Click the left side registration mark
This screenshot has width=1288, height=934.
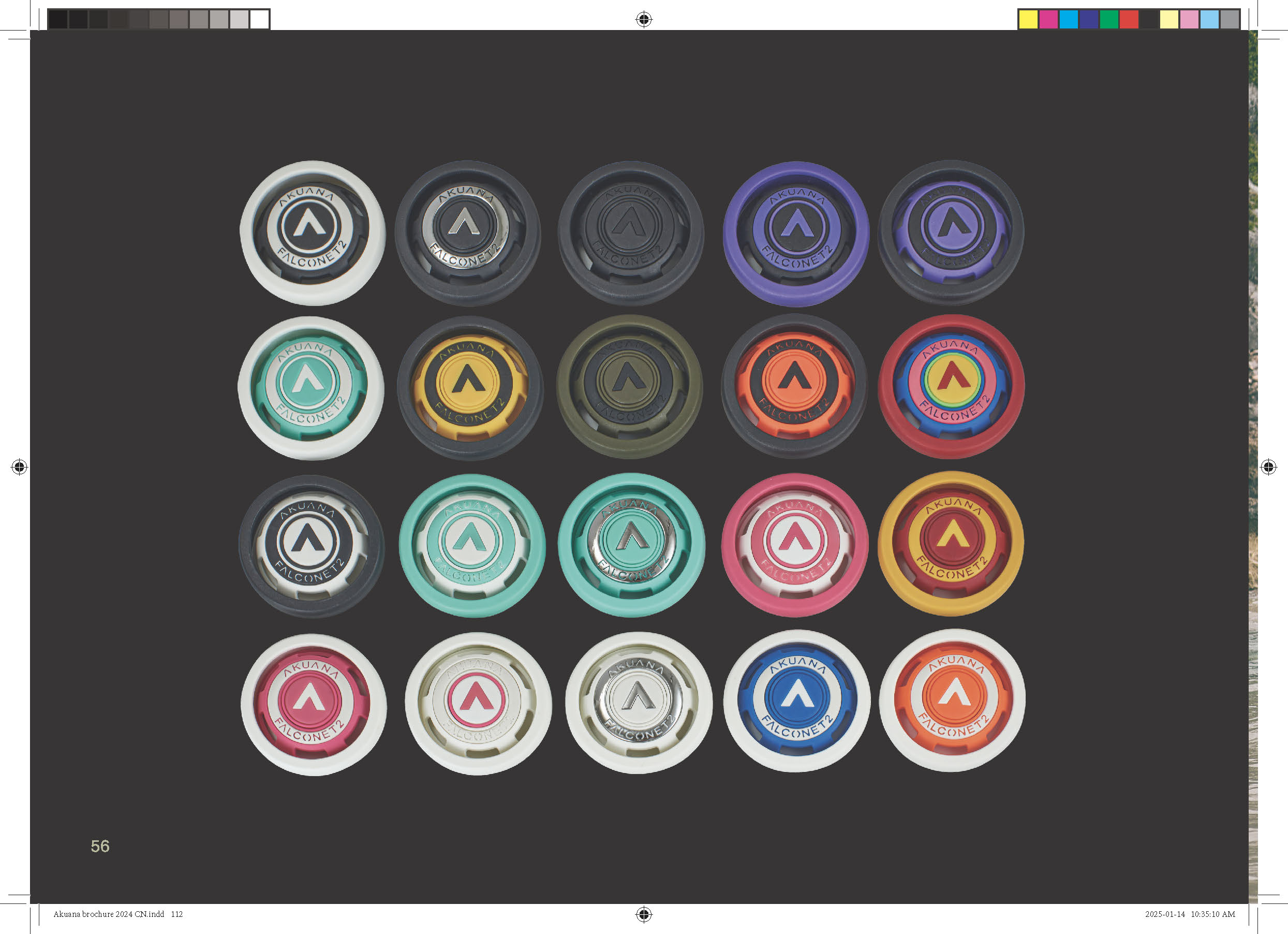tap(19, 467)
